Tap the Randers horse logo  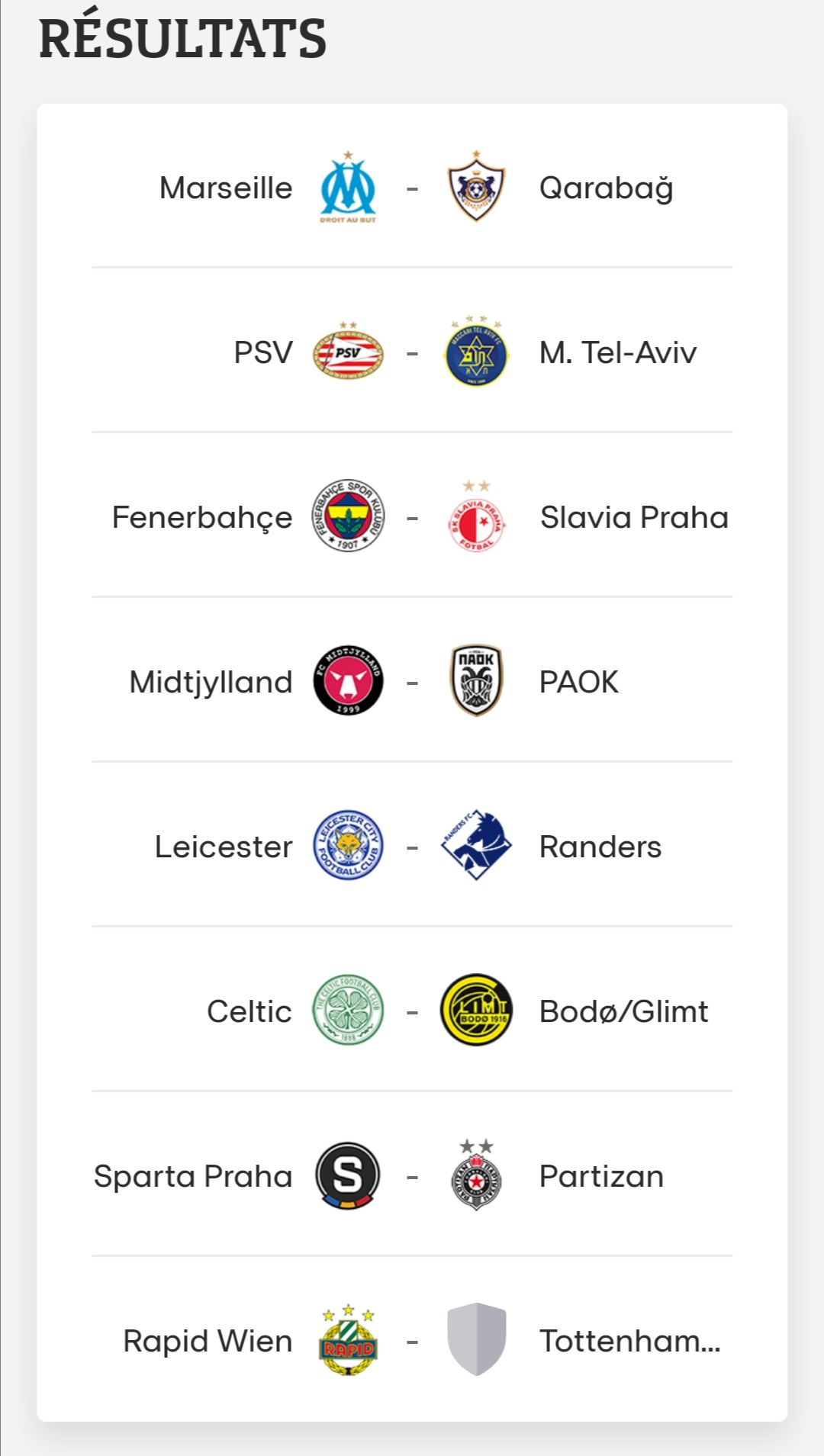(476, 845)
